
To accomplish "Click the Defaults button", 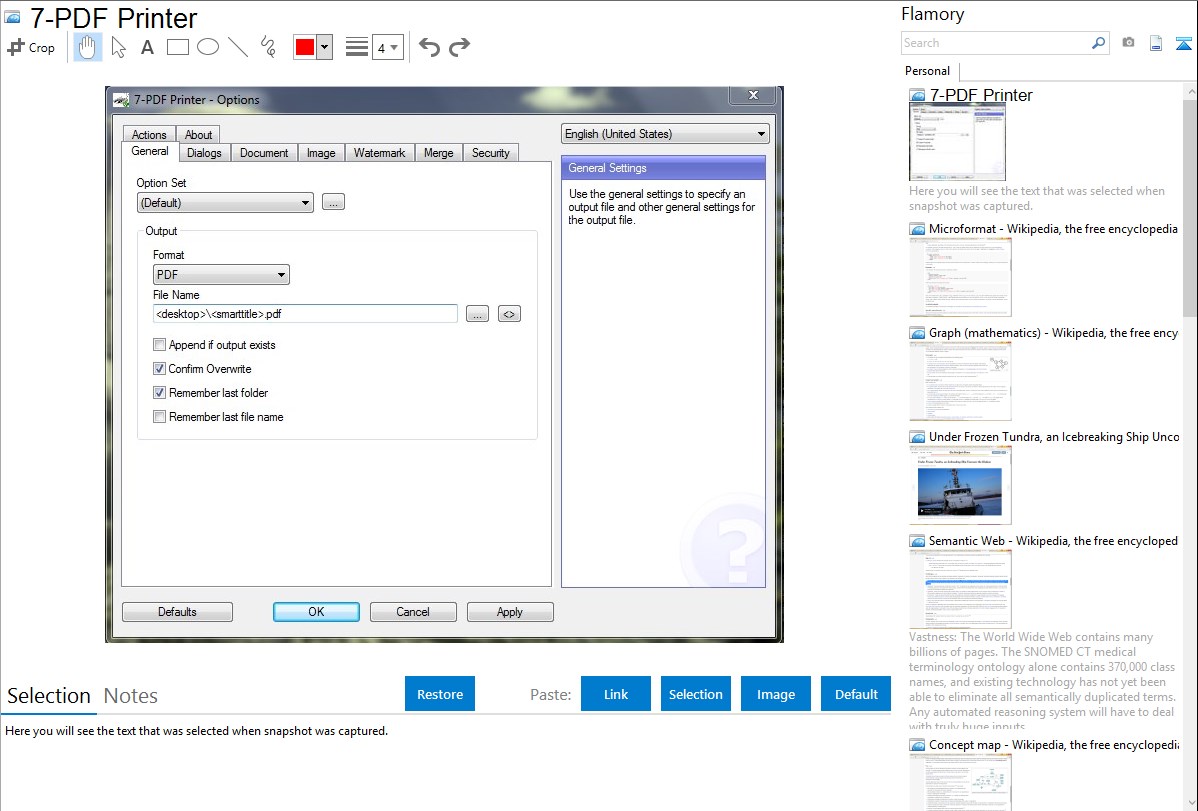I will 177,611.
